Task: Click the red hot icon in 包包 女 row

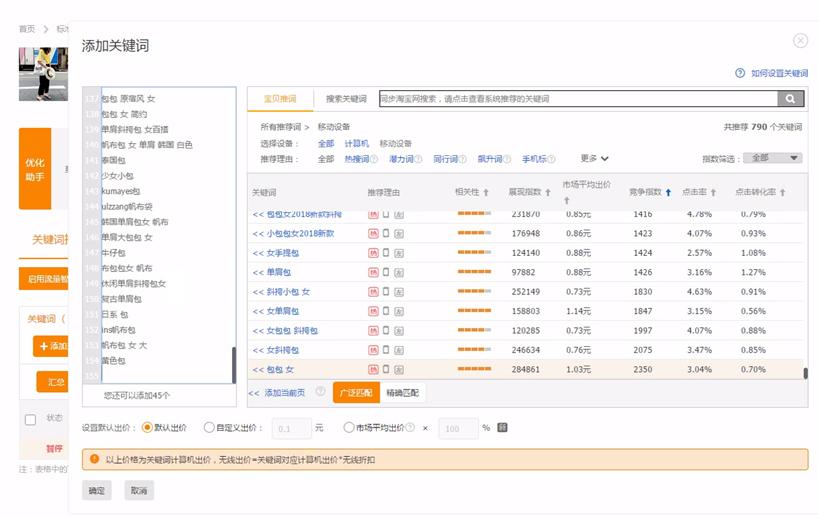Action: pos(373,369)
